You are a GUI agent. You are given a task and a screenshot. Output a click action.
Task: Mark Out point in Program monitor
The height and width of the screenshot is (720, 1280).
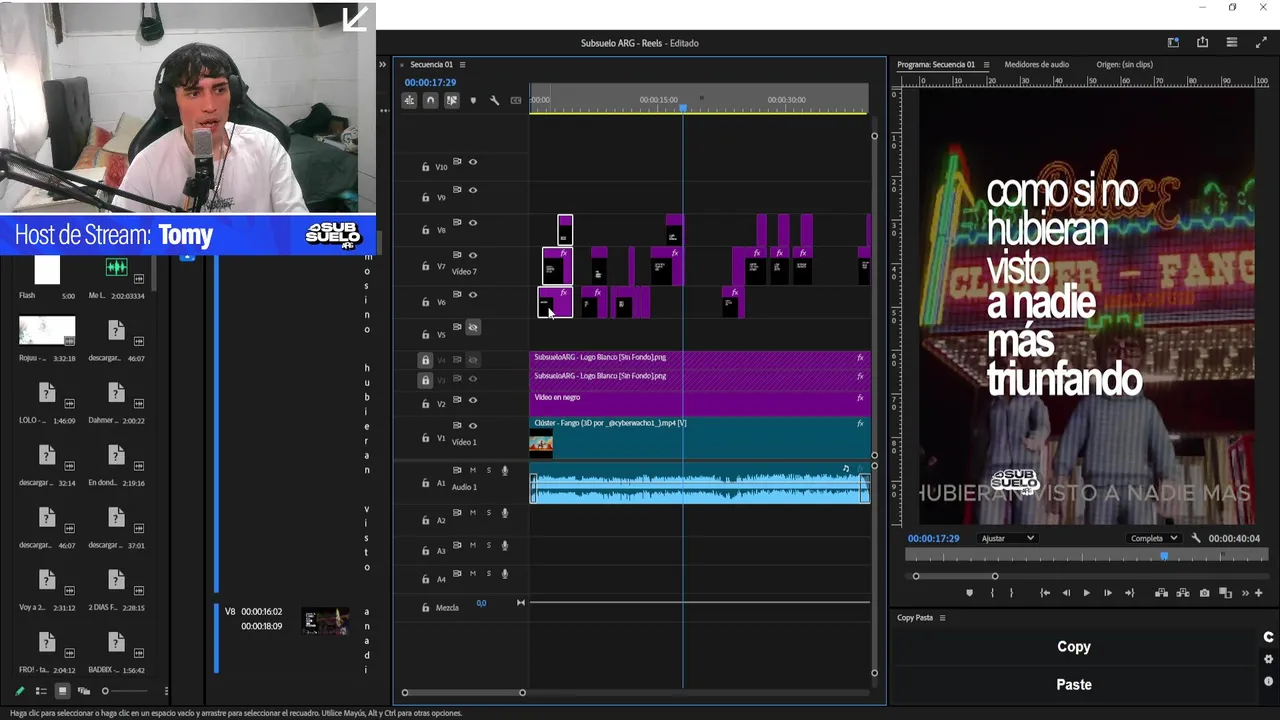[1011, 593]
